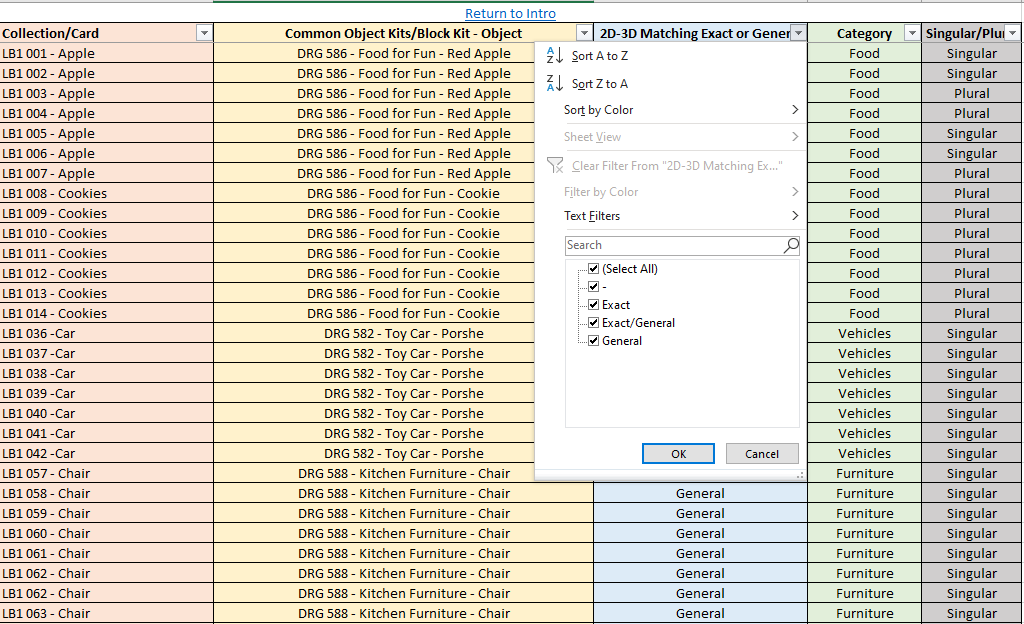Open the Collection/Card column filter dropdown
The image size is (1024, 624).
point(204,33)
